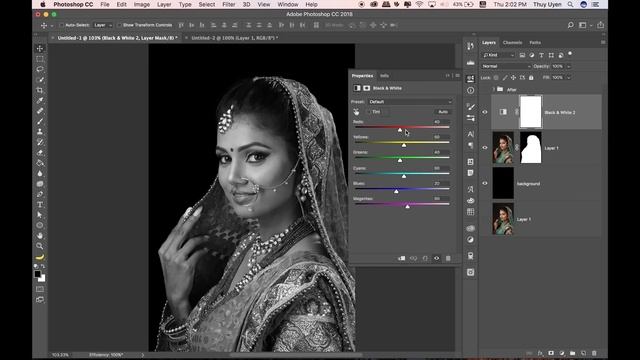
Task: Click the Auto button in Properties
Action: (x=443, y=112)
